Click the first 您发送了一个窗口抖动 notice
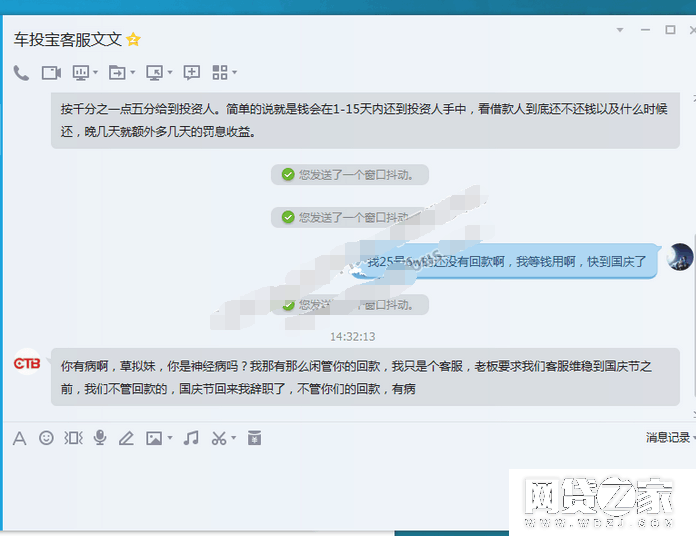Viewport: 696px width, 538px height. click(350, 174)
